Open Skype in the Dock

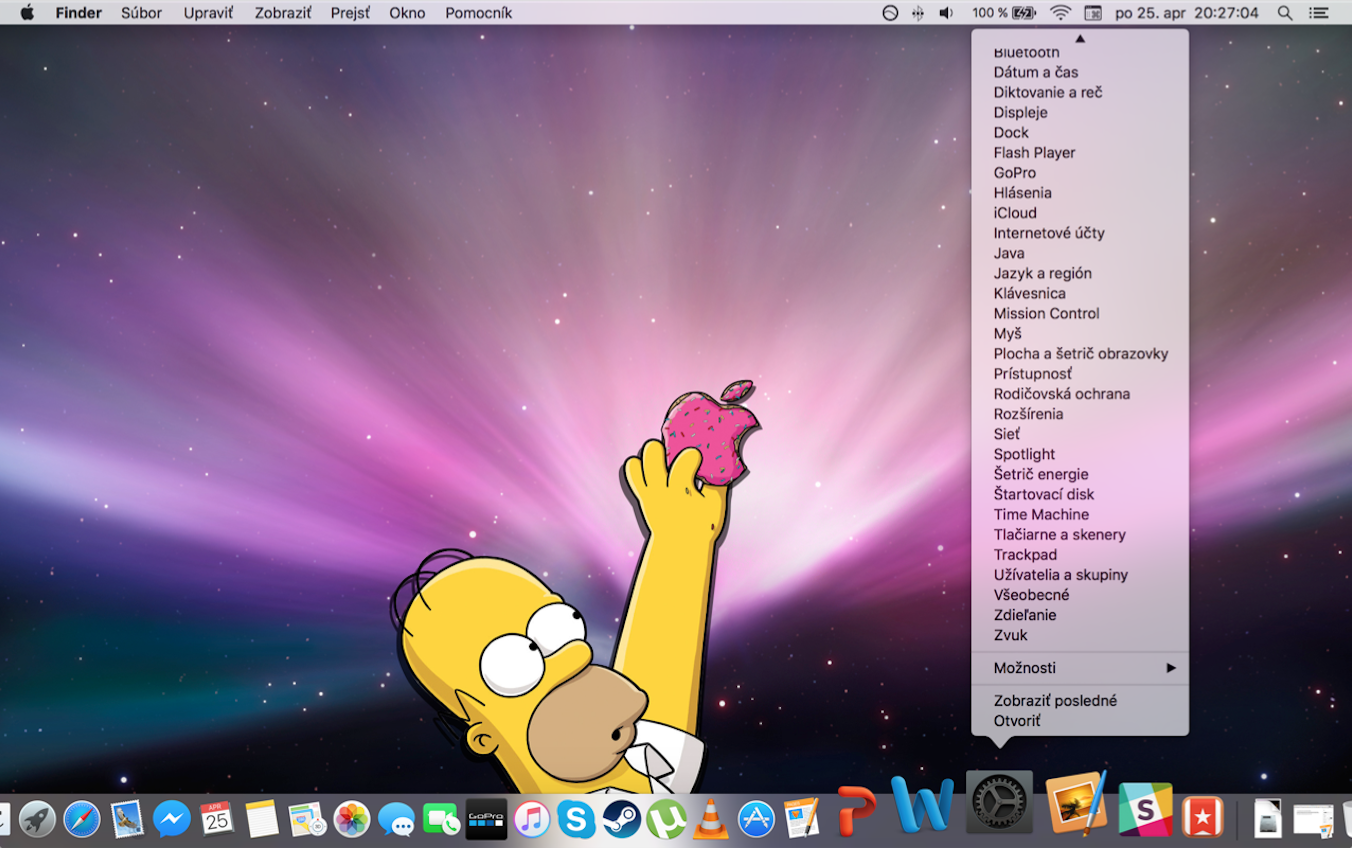click(x=576, y=819)
